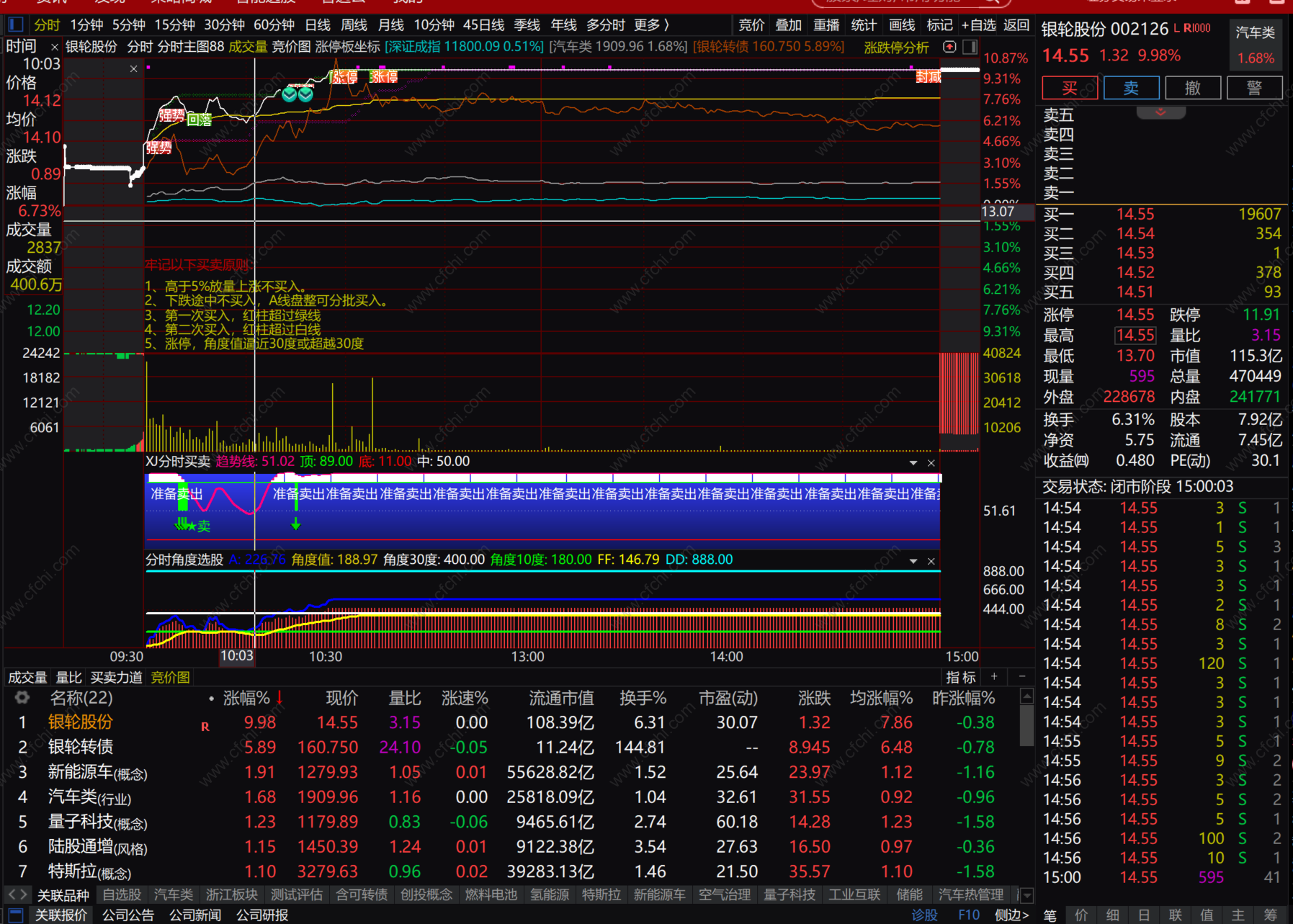Screen dimensions: 1293x924
Task: Close the 时间 info panel with its X
Action: pos(55,48)
